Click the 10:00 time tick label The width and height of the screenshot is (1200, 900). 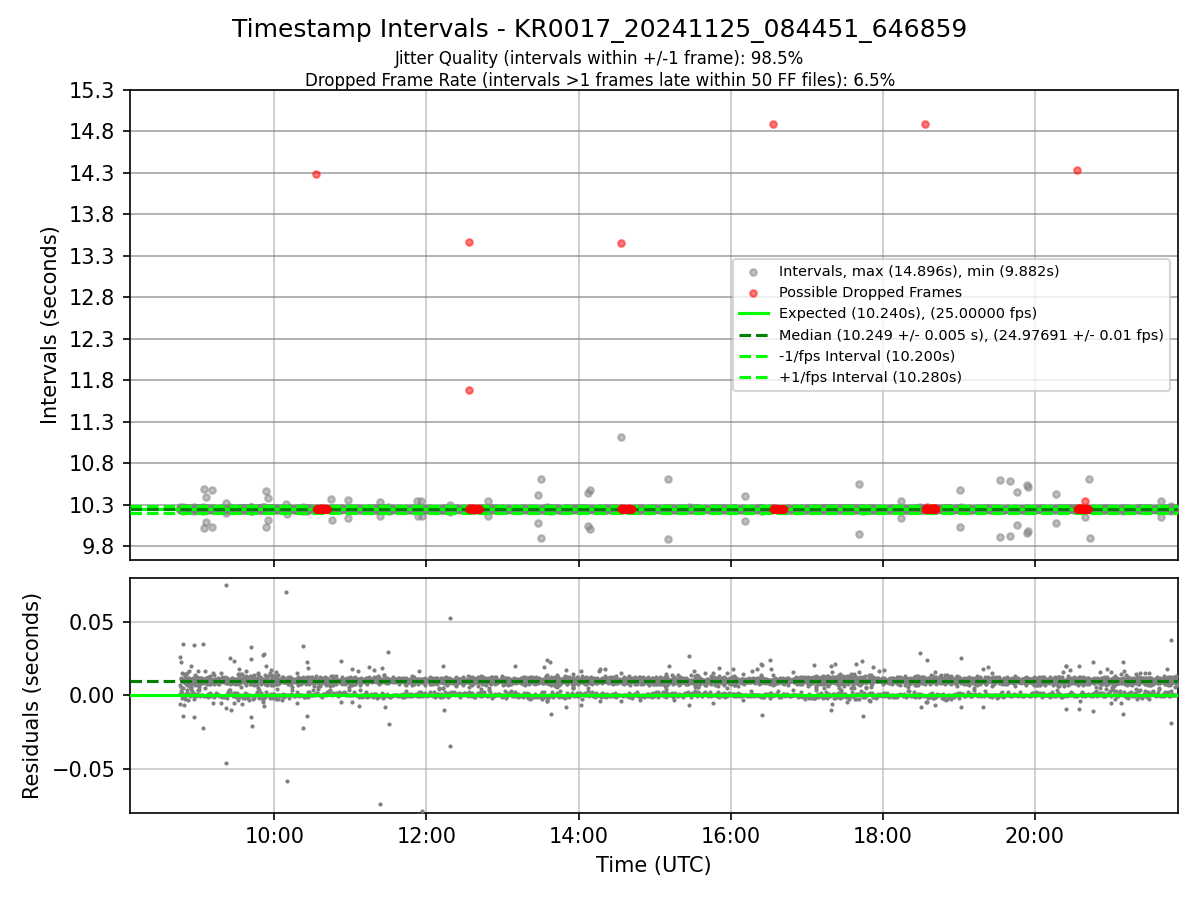tap(274, 834)
